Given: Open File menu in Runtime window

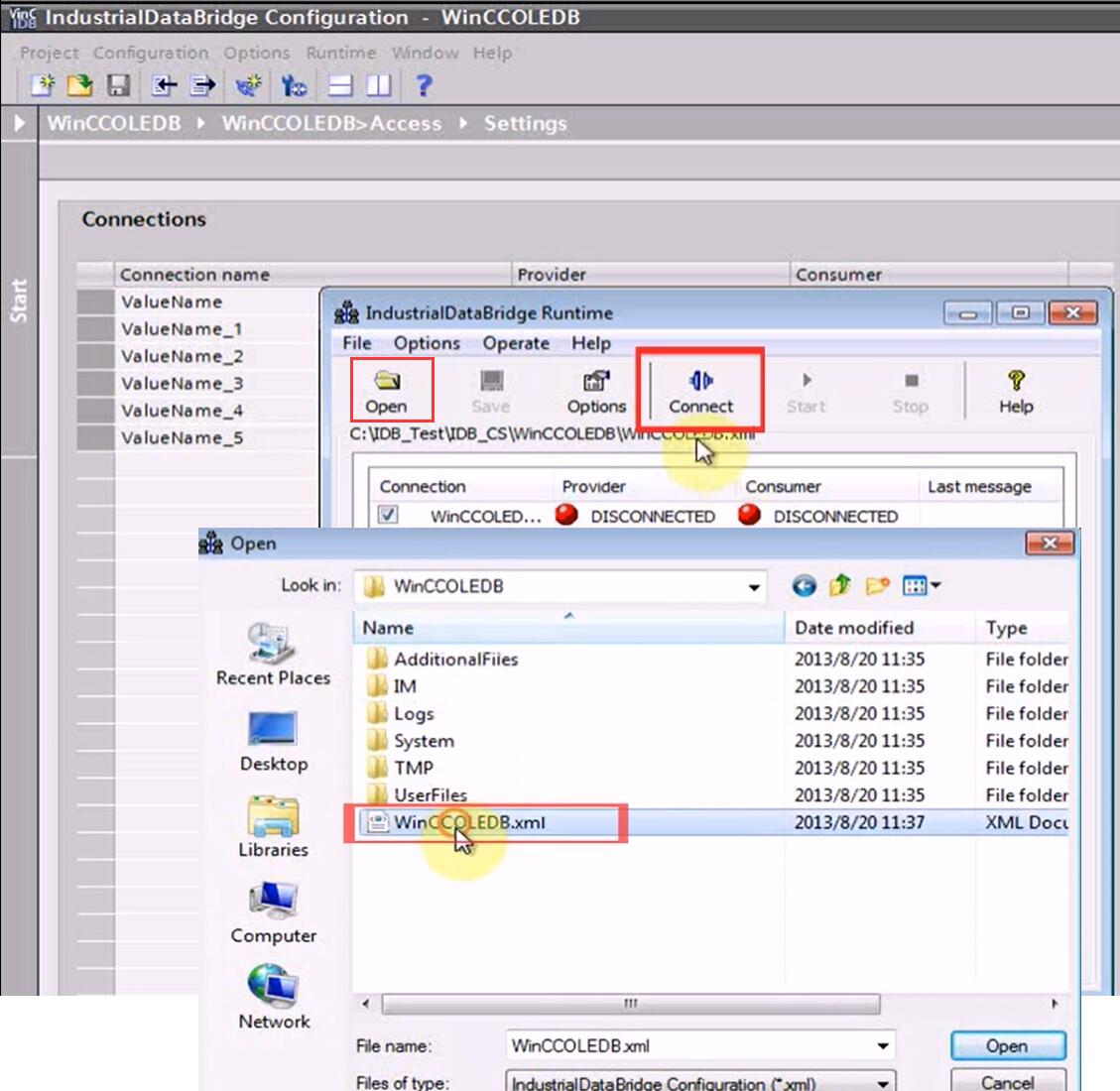Looking at the screenshot, I should (x=357, y=343).
